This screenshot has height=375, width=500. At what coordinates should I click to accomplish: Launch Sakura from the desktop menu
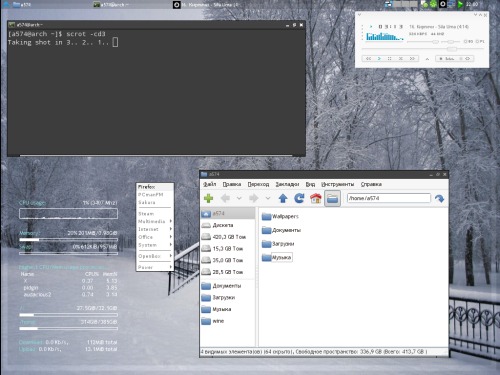point(155,202)
